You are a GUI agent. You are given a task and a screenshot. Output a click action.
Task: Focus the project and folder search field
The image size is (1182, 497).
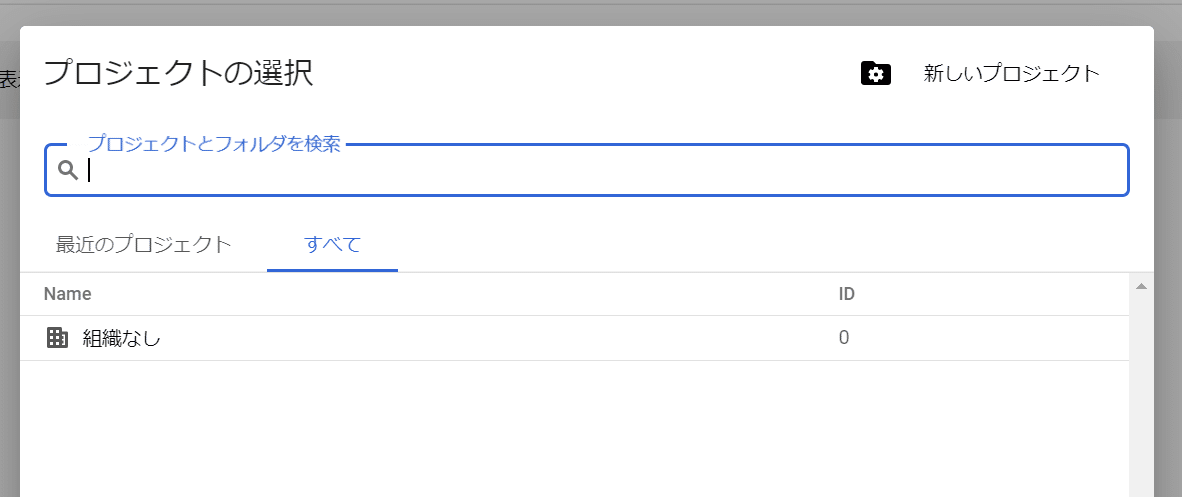point(600,171)
